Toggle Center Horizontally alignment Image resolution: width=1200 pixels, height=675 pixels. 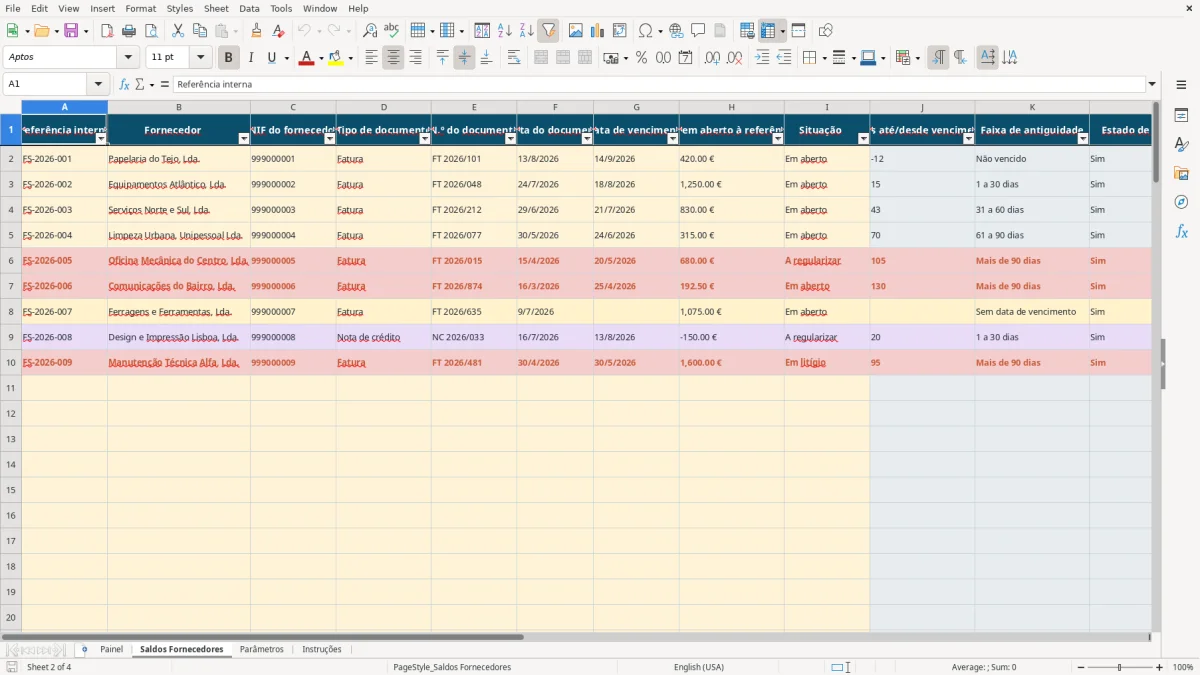(393, 58)
